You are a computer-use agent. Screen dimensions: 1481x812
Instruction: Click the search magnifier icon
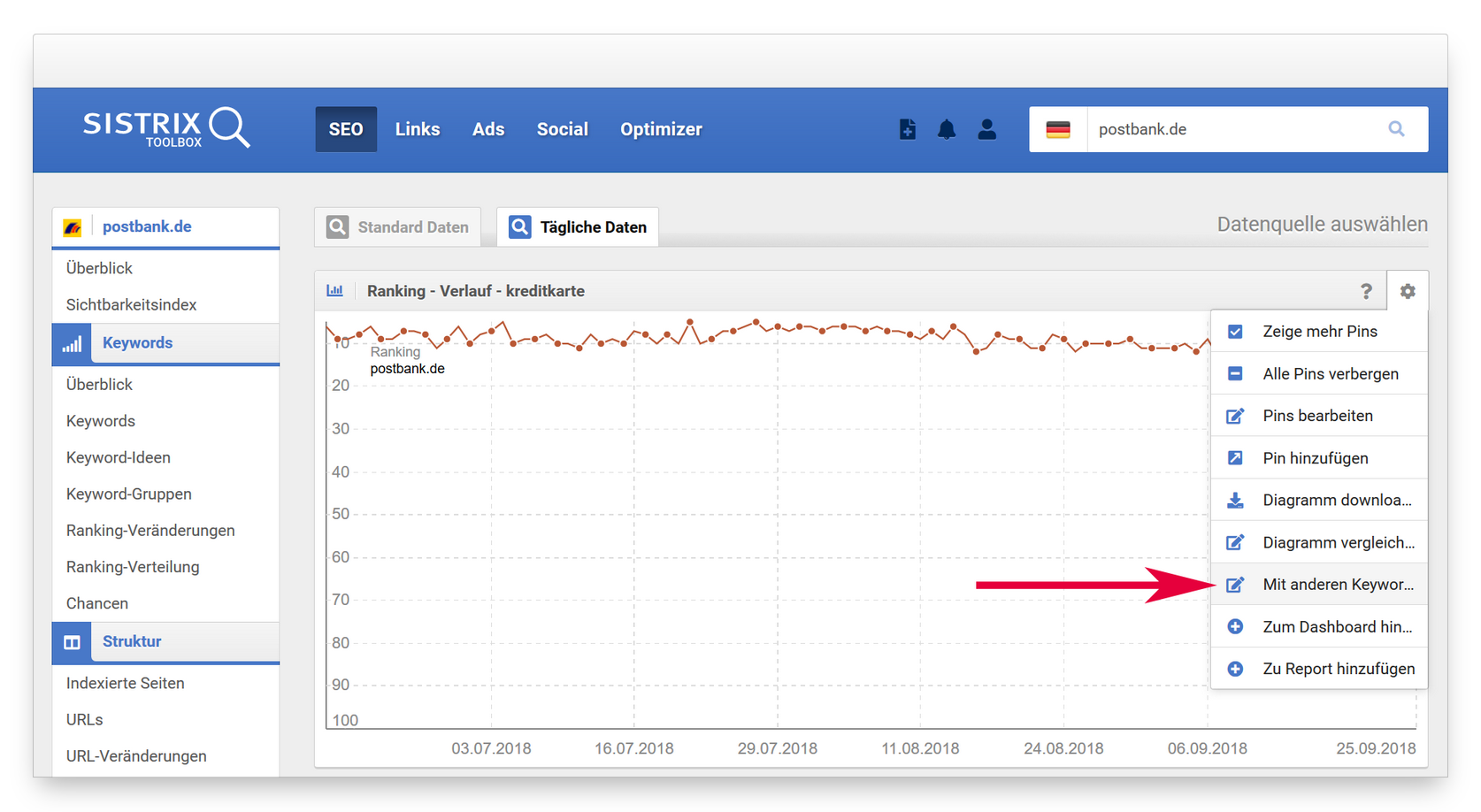(x=1396, y=129)
